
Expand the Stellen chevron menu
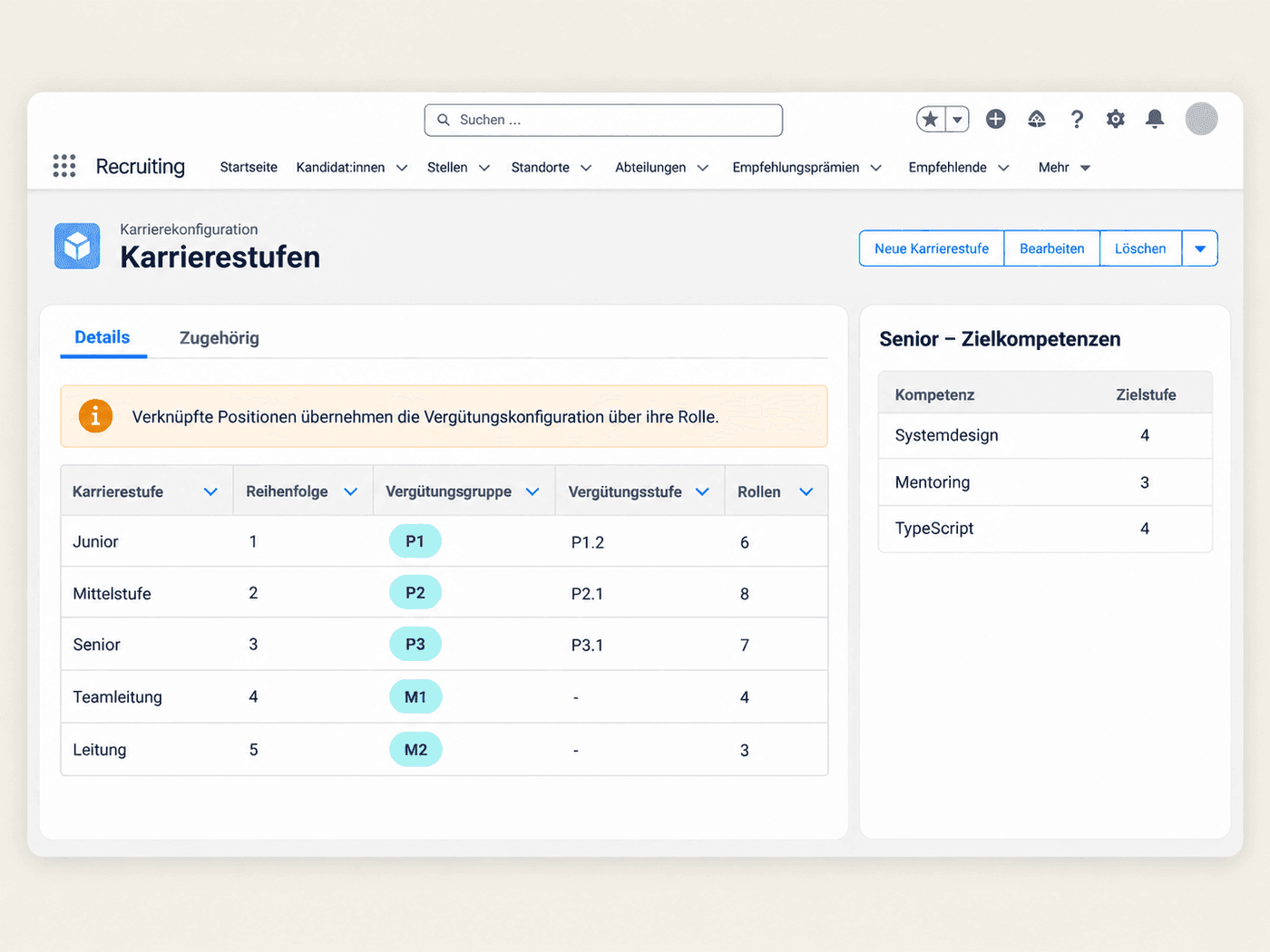484,168
